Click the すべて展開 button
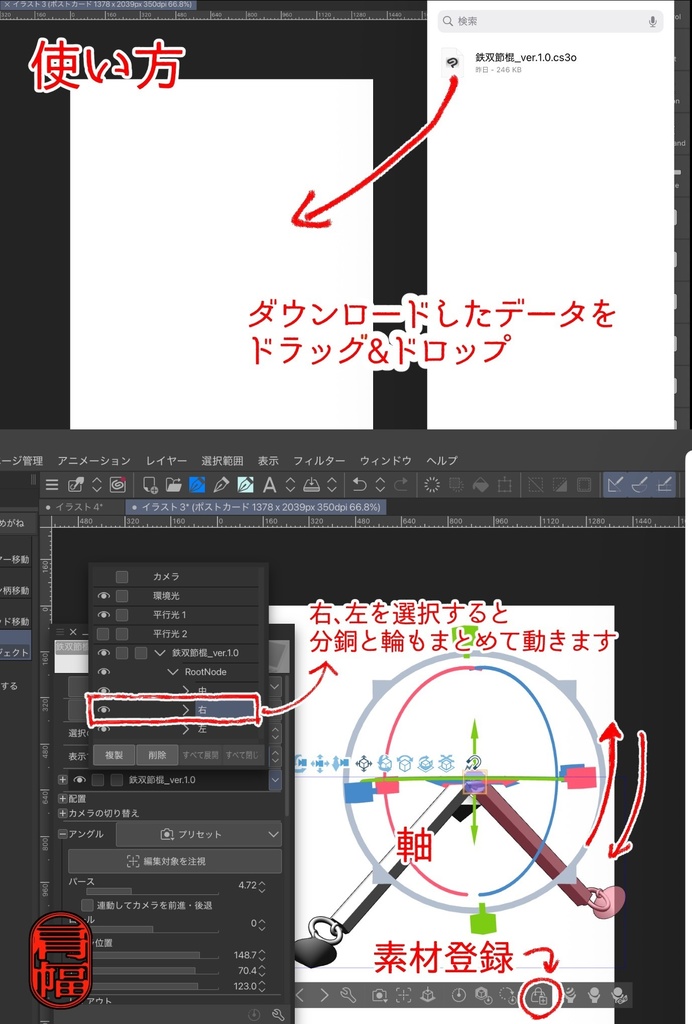The height and width of the screenshot is (1024, 692). click(x=200, y=755)
